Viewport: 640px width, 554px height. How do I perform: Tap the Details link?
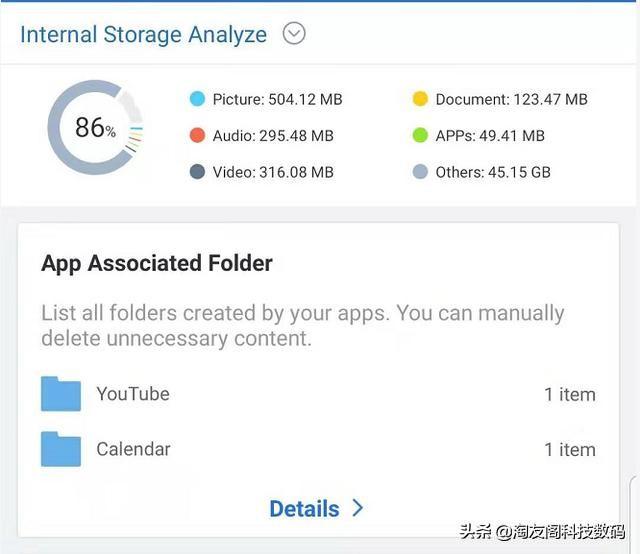(304, 509)
